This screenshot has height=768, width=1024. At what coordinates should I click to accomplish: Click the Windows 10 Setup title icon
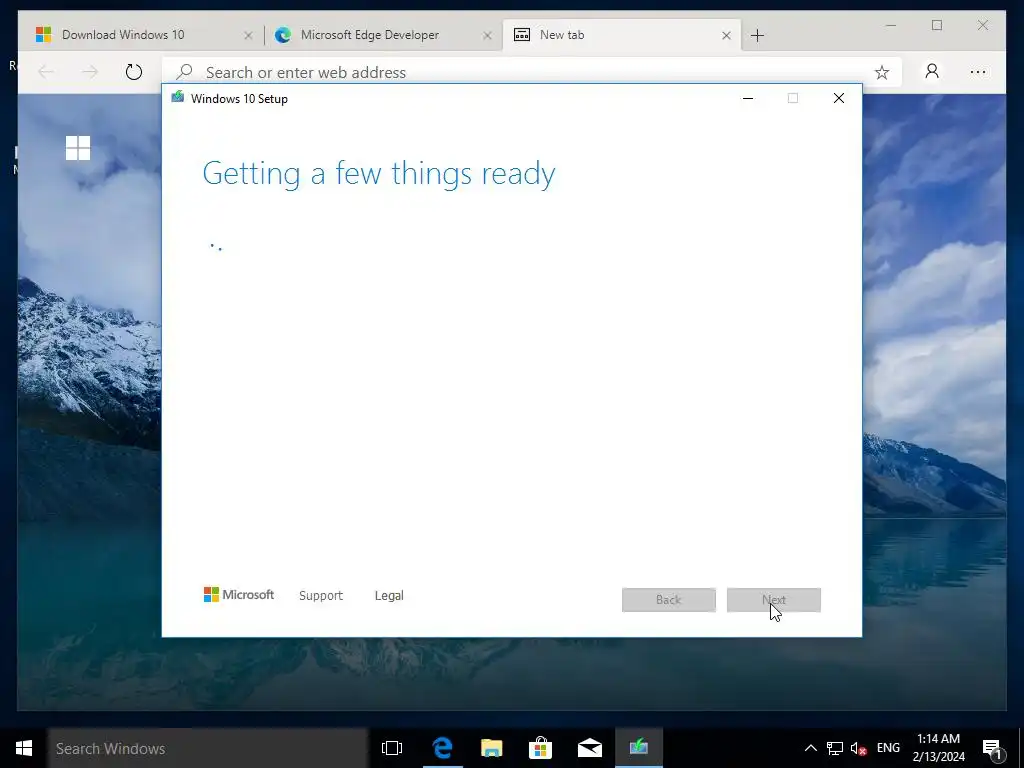(178, 97)
